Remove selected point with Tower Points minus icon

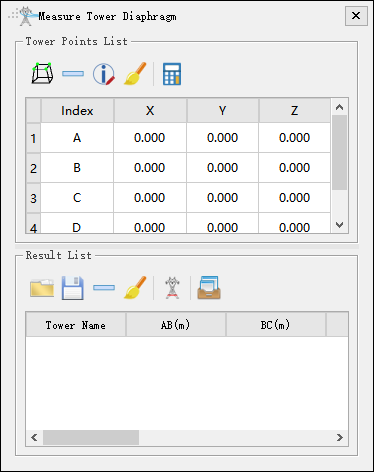coord(73,74)
